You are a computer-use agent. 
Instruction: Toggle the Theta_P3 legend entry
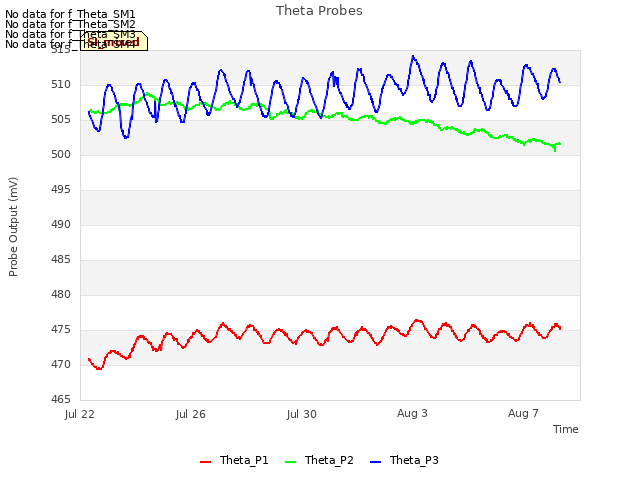tap(404, 460)
